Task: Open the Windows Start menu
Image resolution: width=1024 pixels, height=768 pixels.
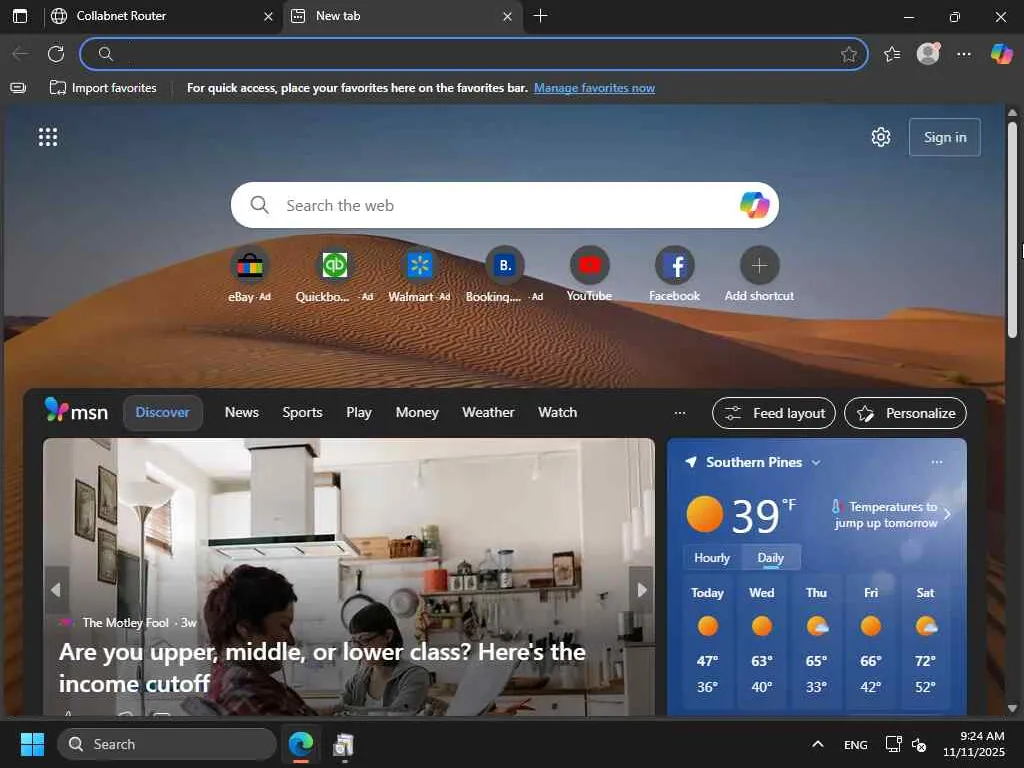Action: tap(32, 744)
